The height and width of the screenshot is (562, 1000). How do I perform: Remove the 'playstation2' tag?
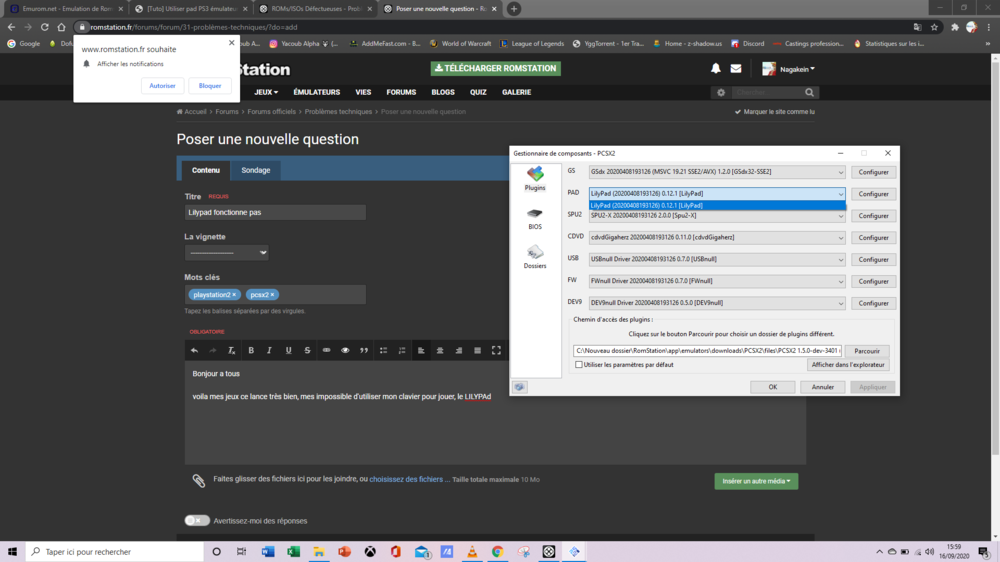[234, 295]
